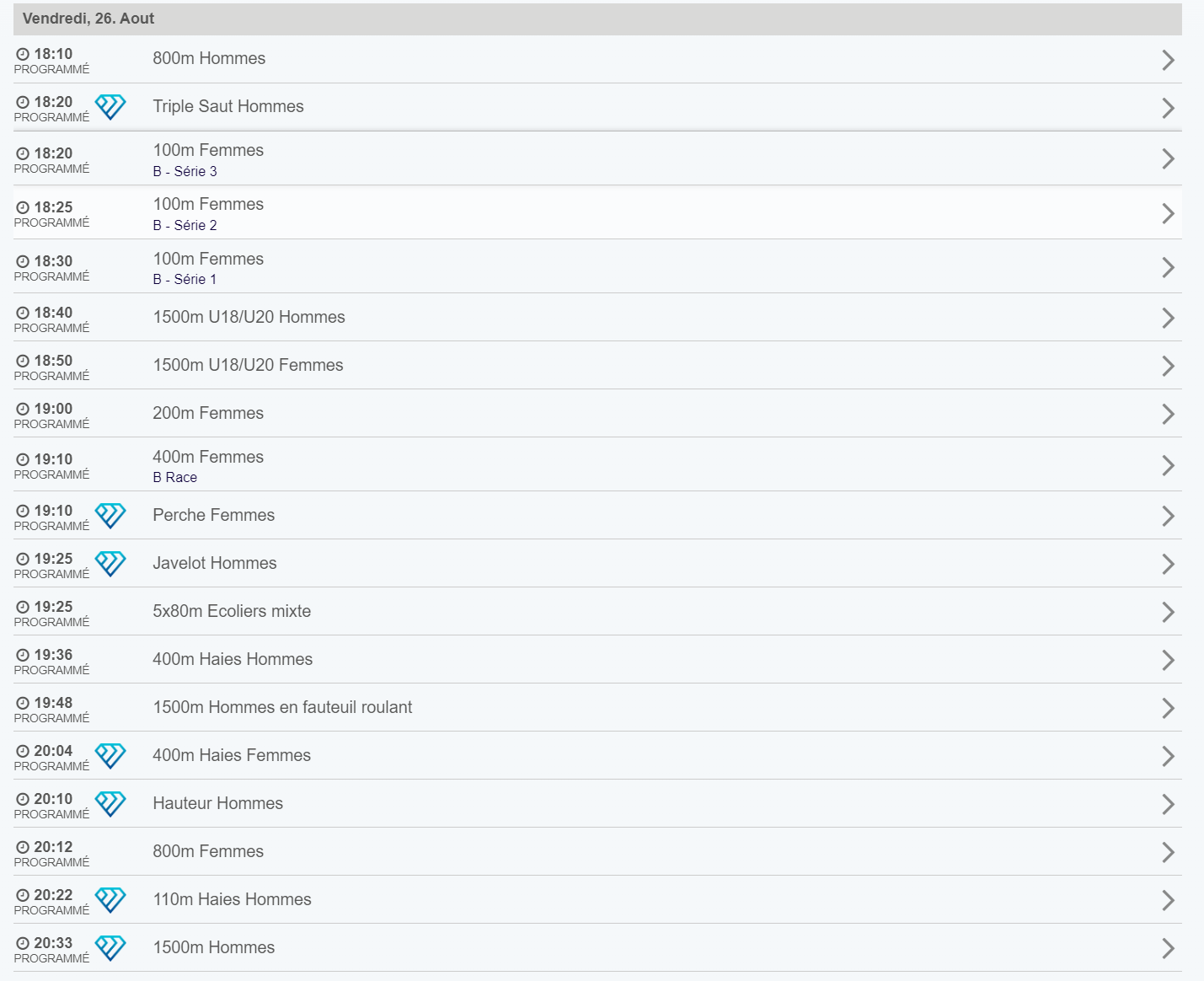1204x981 pixels.
Task: Click the diamond icon next to Hauteur Hommes
Action: click(110, 804)
